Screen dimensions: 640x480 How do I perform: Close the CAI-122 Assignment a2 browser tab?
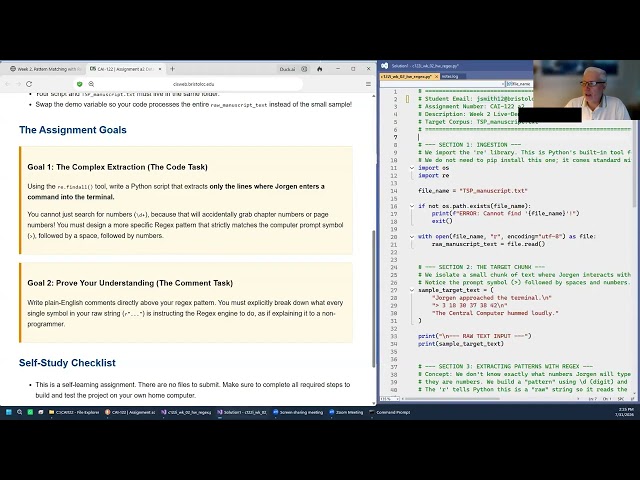coord(160,69)
